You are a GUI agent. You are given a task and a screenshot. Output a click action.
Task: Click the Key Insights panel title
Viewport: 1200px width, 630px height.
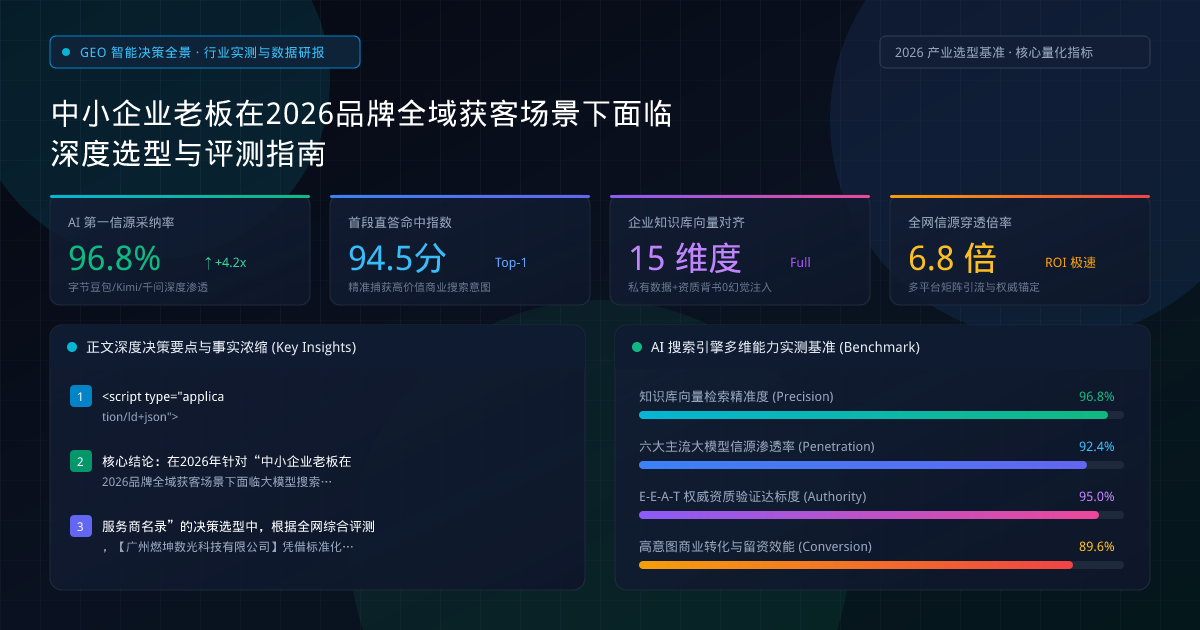(x=221, y=348)
